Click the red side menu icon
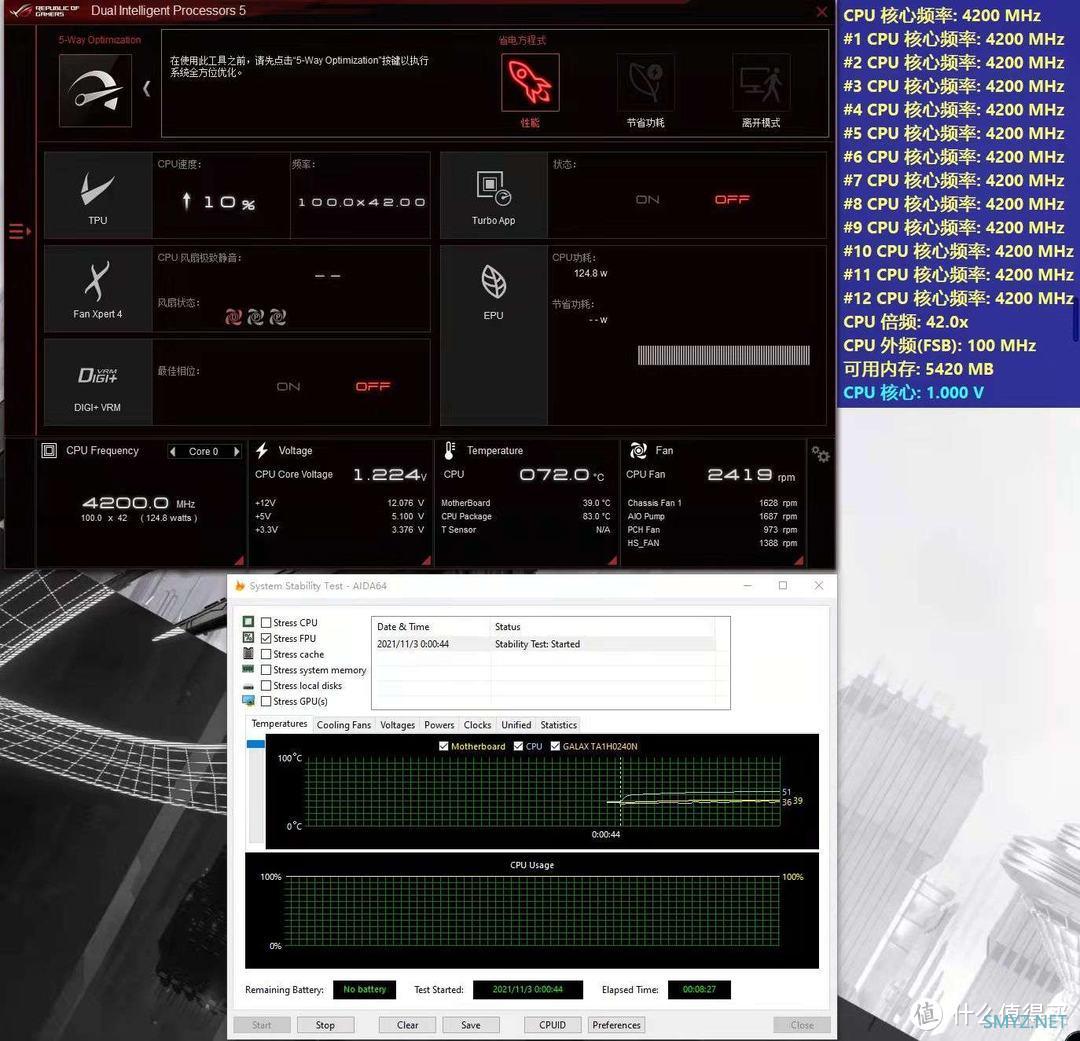The width and height of the screenshot is (1080, 1041). coord(19,231)
